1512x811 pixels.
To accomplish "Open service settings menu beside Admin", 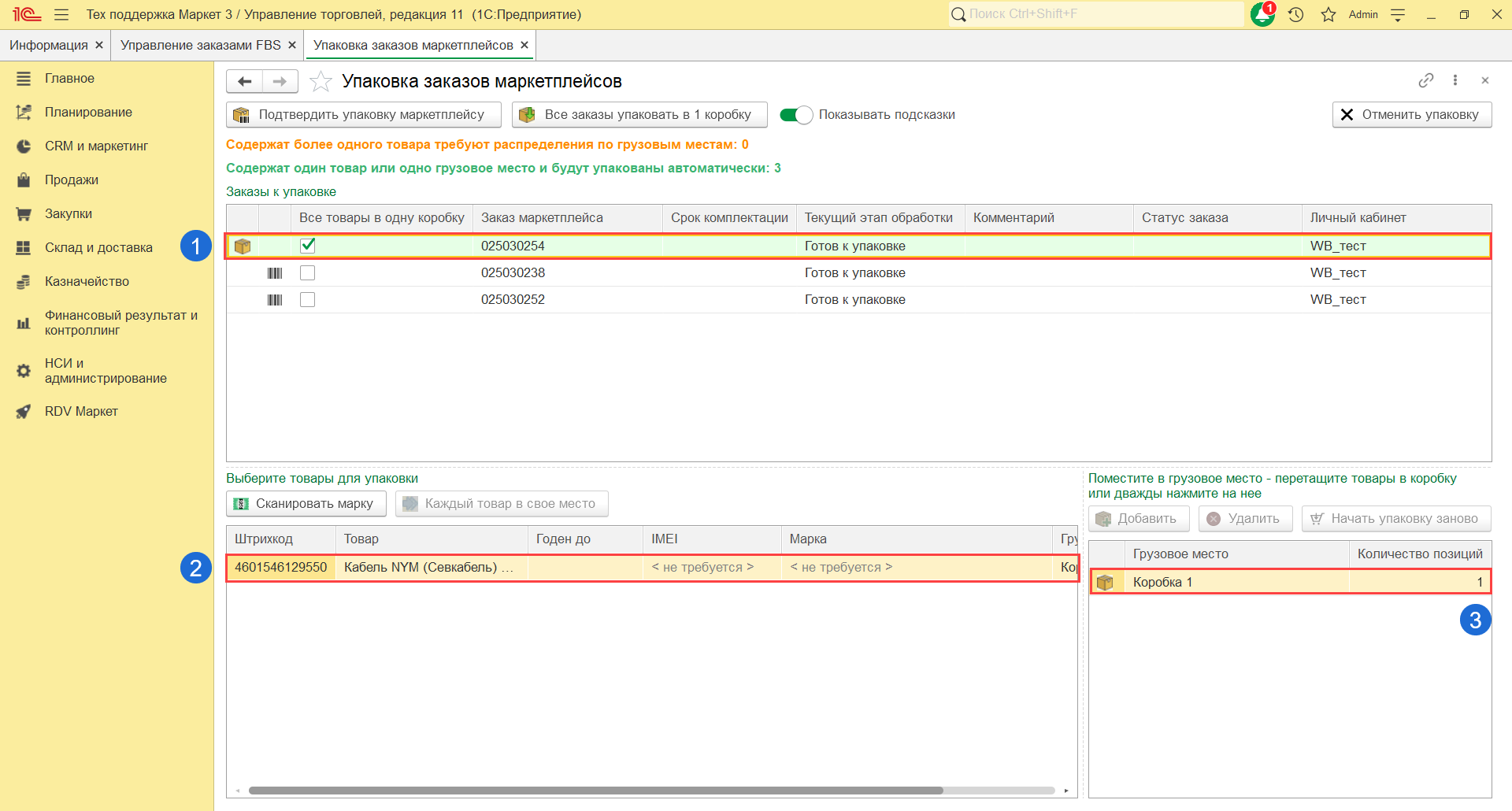I will (x=1398, y=15).
